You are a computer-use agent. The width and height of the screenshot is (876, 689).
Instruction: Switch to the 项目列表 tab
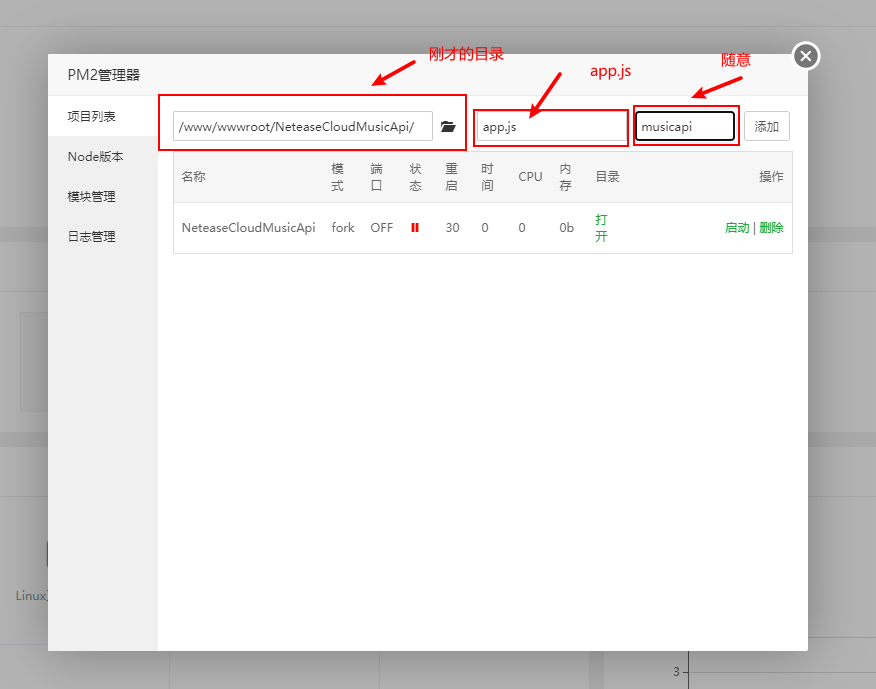[90, 116]
